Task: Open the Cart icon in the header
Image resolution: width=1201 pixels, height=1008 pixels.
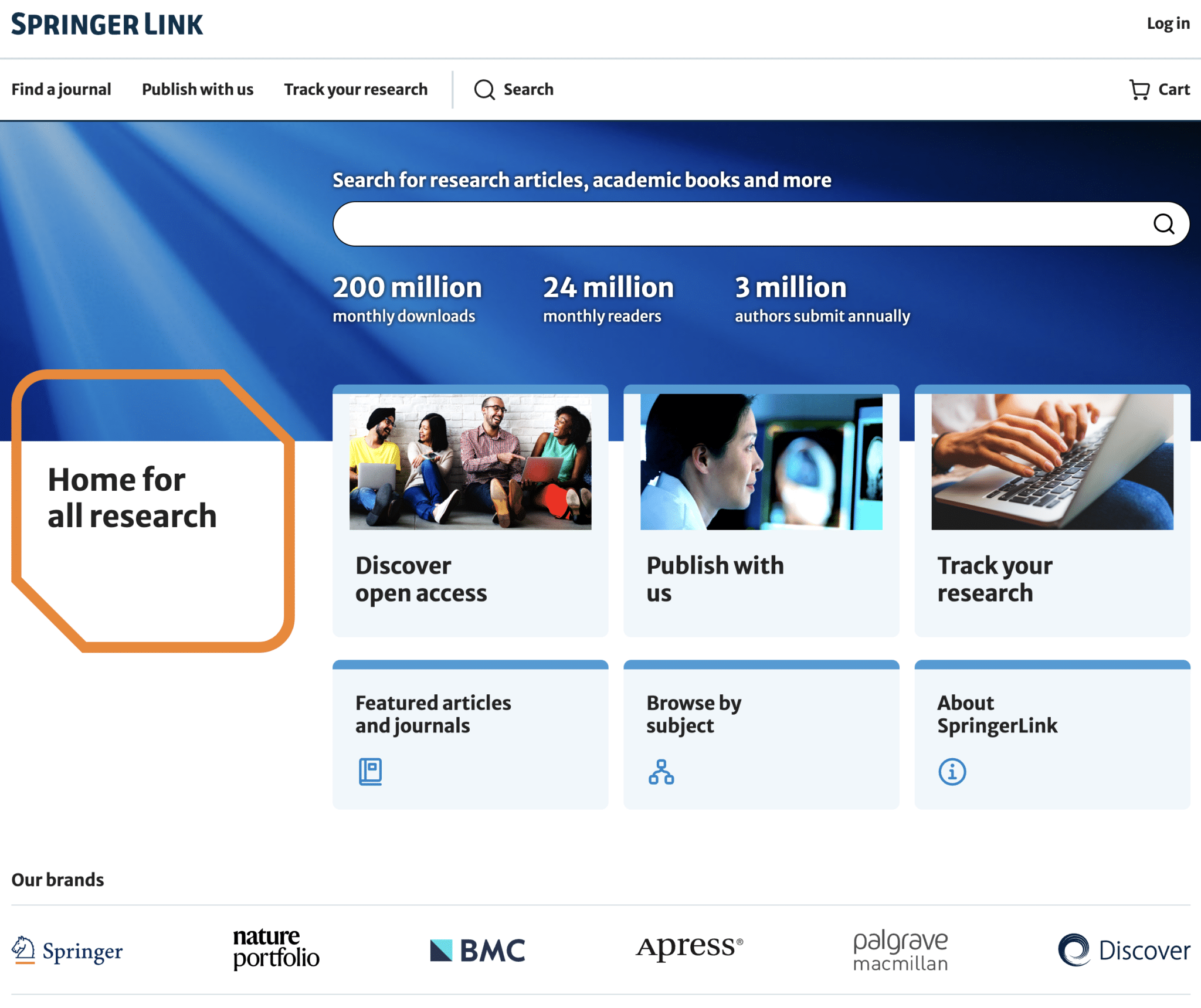Action: [x=1139, y=90]
